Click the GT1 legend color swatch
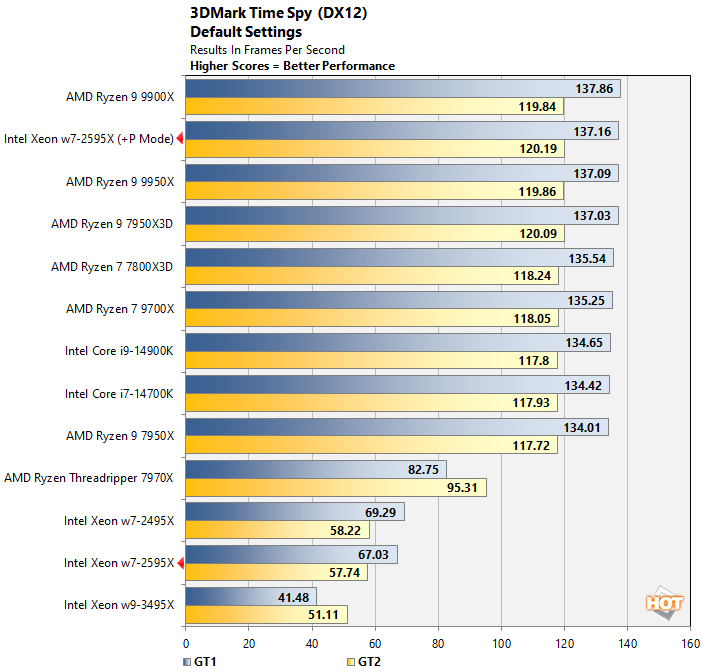The height and width of the screenshot is (672, 708). coord(187,662)
